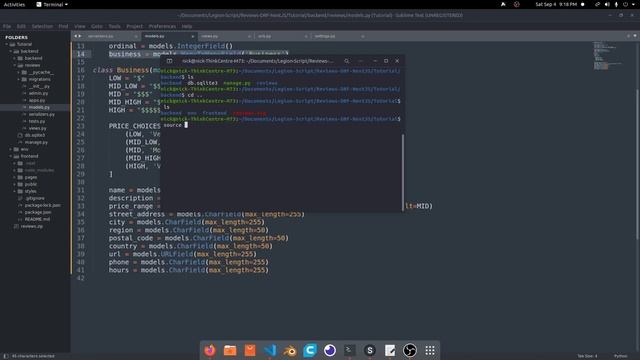Open the terminal hamburger menu
The height and width of the screenshot is (360, 640).
pos(360,61)
